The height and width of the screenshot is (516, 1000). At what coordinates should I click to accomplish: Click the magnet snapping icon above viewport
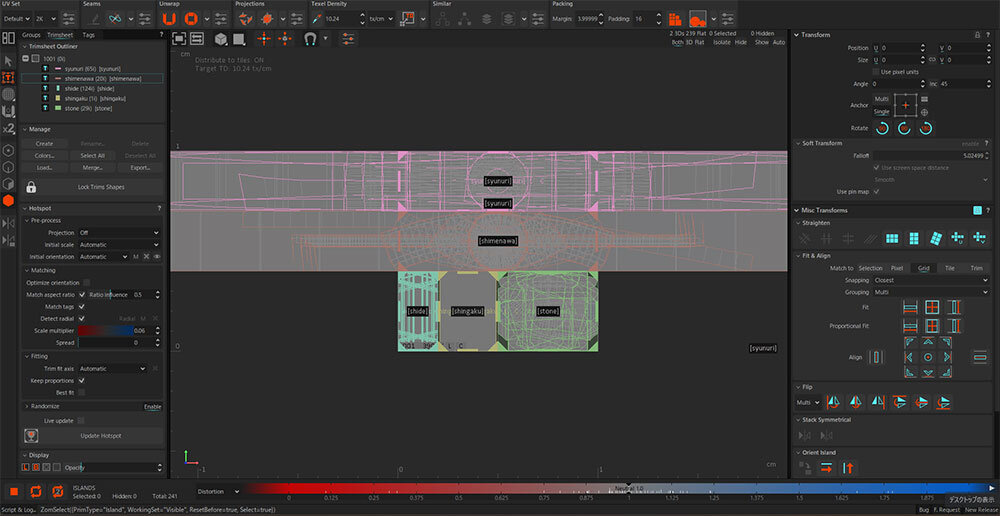(311, 39)
